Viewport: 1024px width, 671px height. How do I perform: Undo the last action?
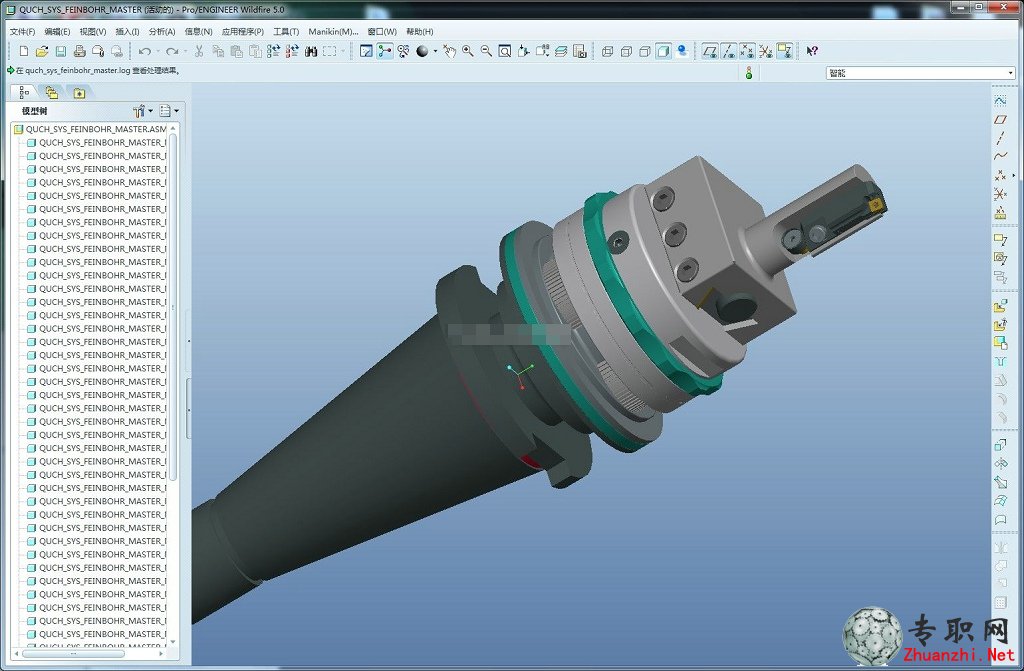click(144, 51)
